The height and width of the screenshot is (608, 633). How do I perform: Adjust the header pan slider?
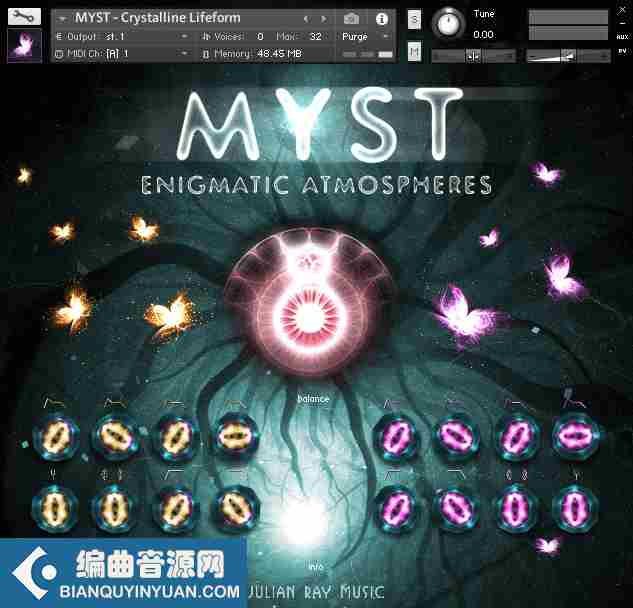[474, 56]
